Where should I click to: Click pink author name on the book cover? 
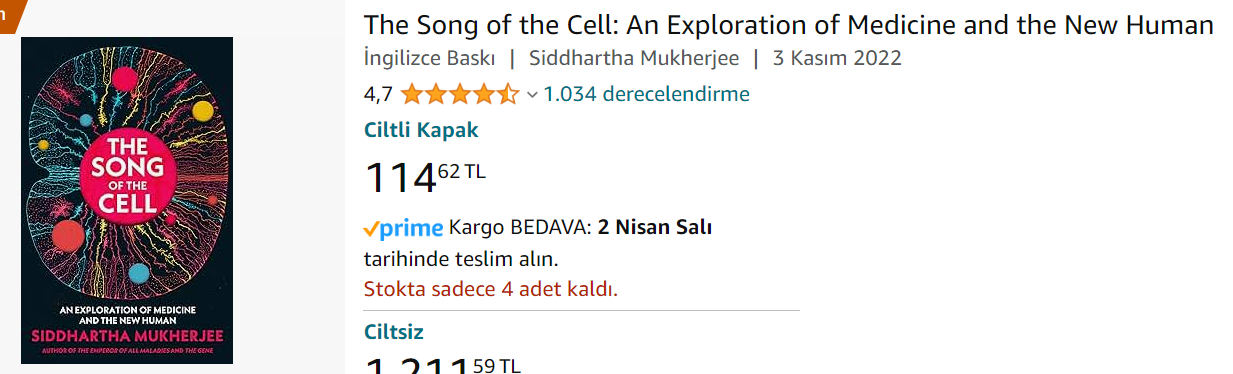pyautogui.click(x=126, y=332)
